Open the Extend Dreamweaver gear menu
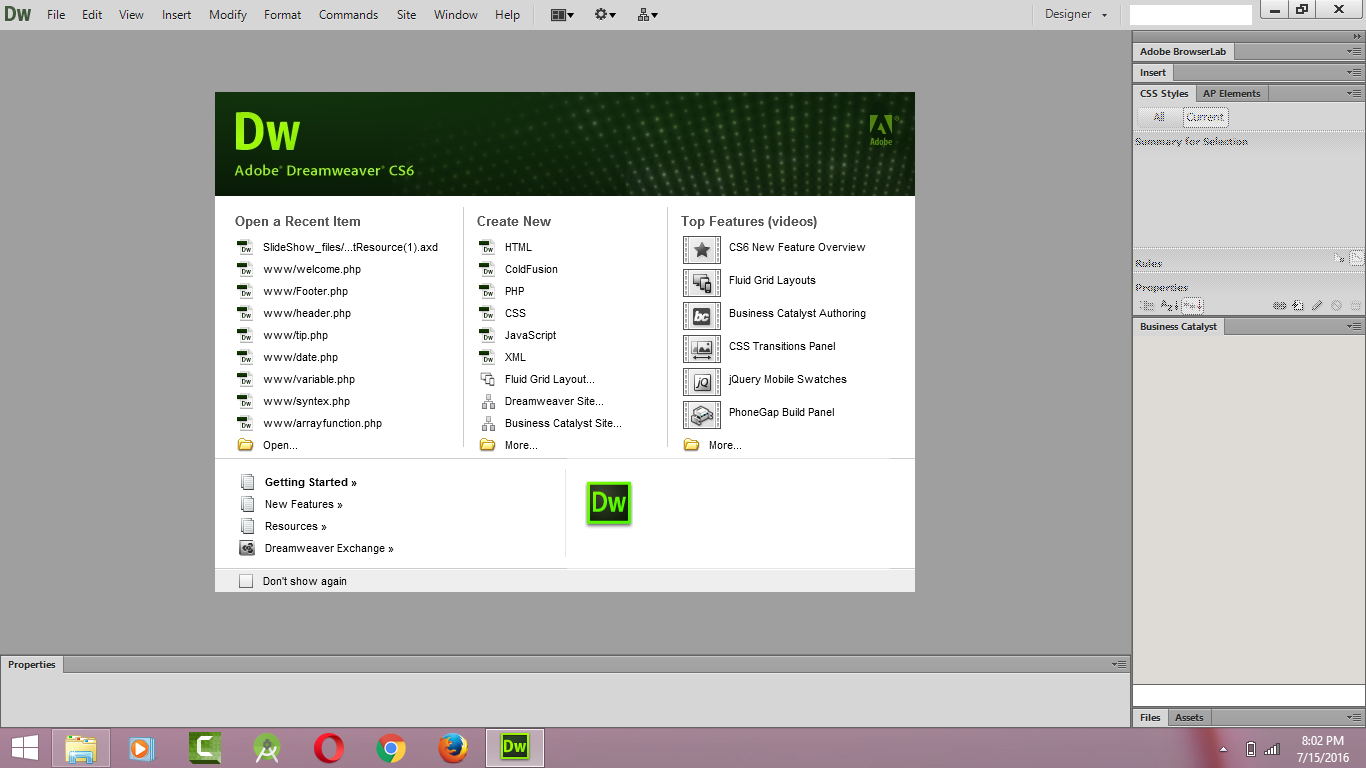1366x768 pixels. [605, 15]
